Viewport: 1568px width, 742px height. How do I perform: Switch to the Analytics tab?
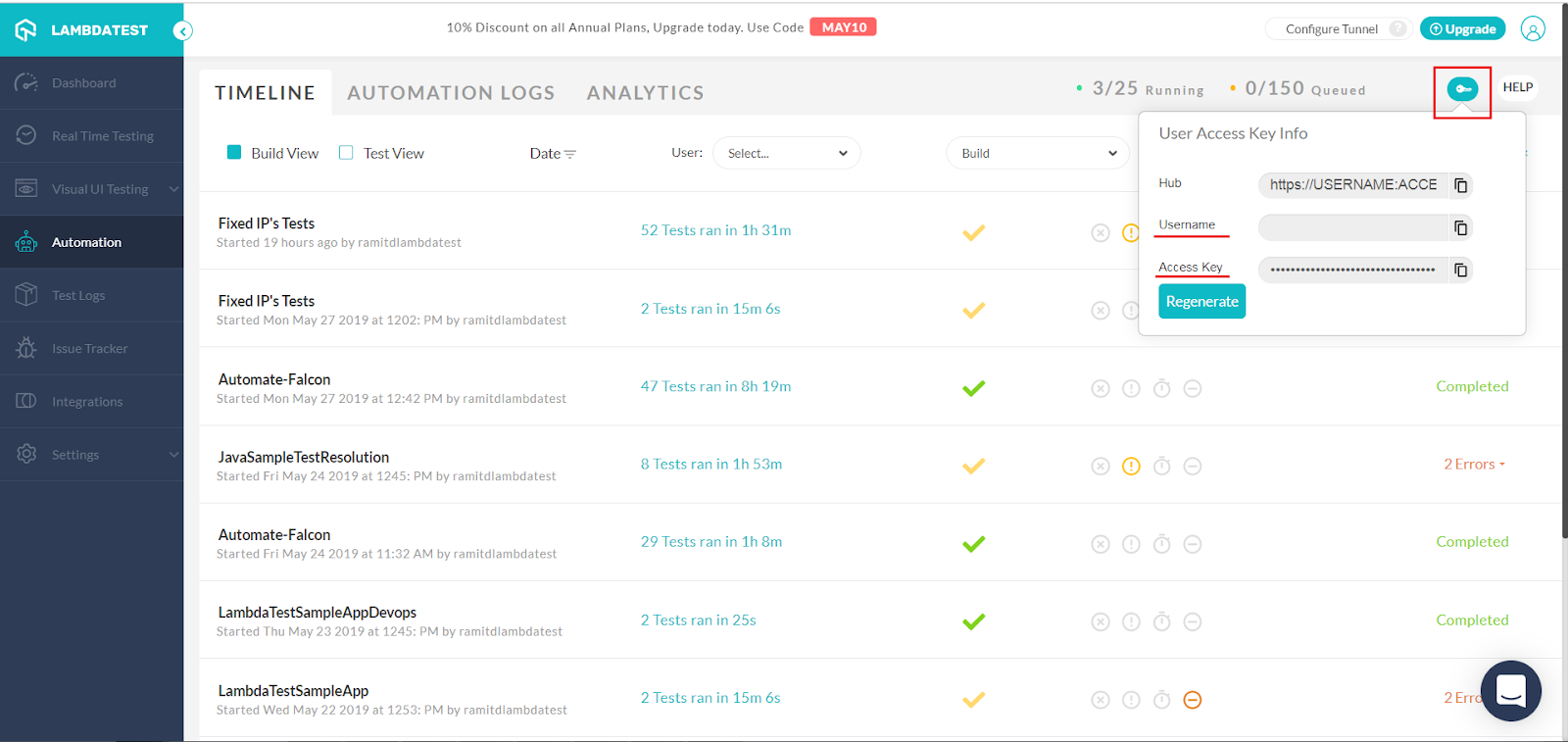click(645, 93)
